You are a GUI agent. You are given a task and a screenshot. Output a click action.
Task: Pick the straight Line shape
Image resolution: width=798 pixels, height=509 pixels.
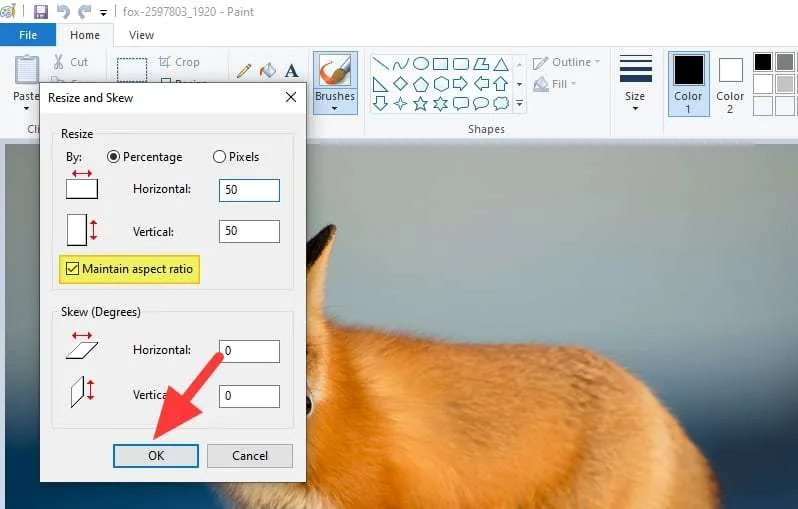tap(380, 64)
